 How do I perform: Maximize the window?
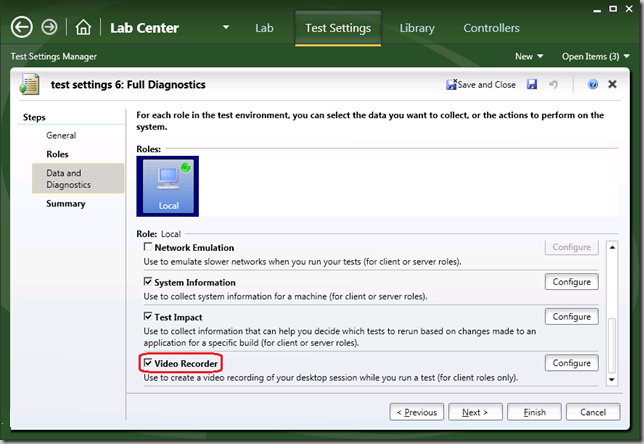point(613,9)
